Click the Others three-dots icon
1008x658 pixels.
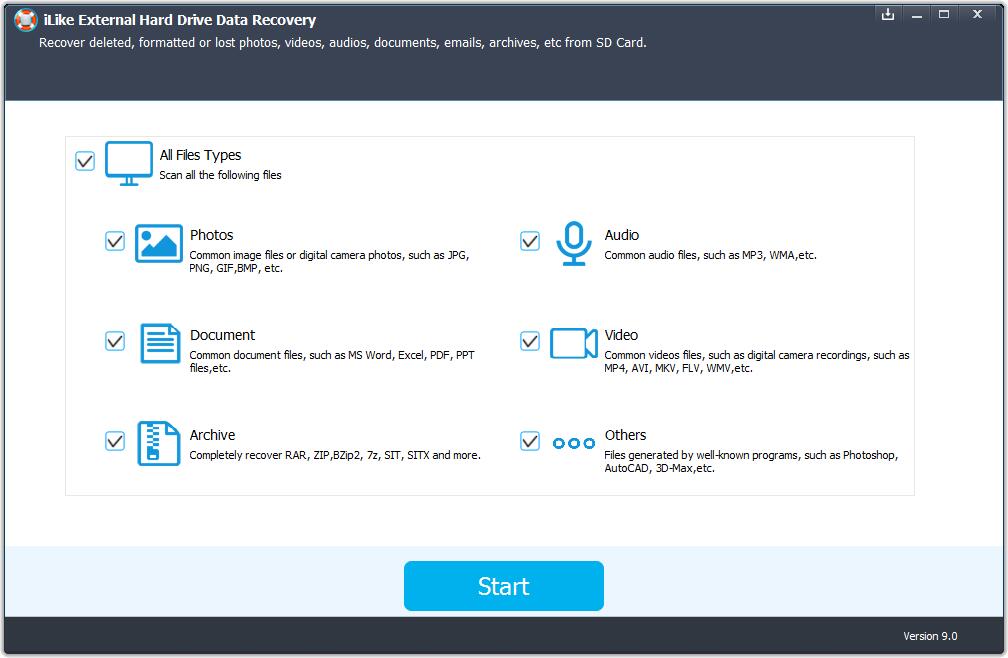pyautogui.click(x=573, y=443)
